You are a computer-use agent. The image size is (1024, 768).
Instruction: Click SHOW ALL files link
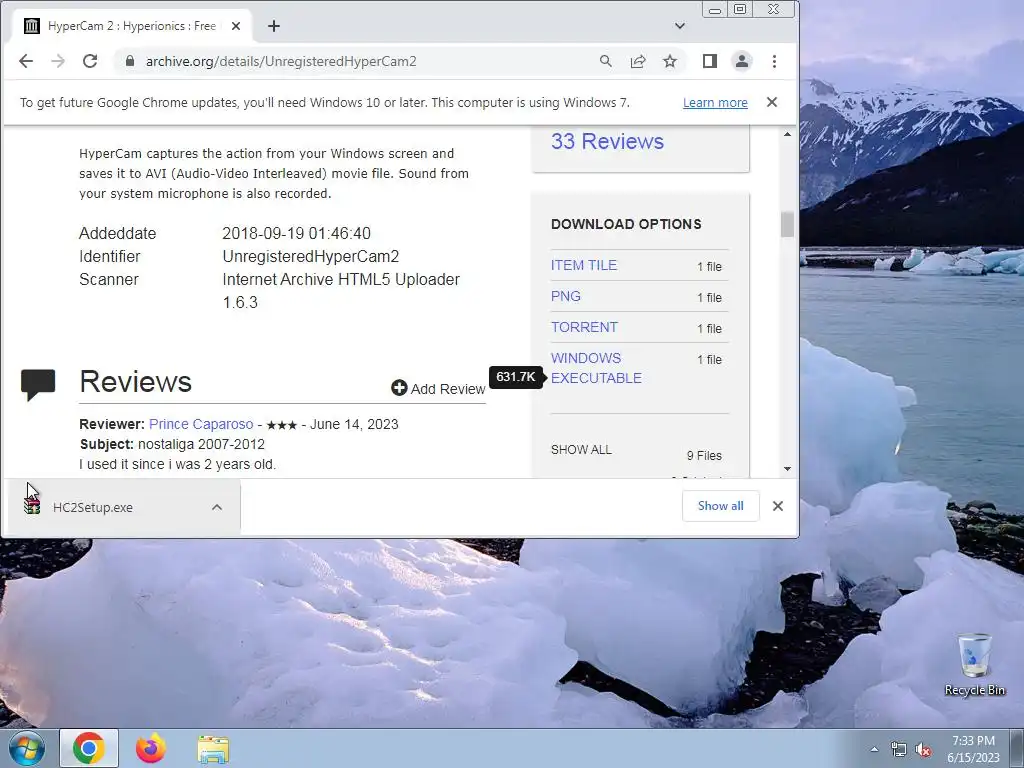[581, 450]
